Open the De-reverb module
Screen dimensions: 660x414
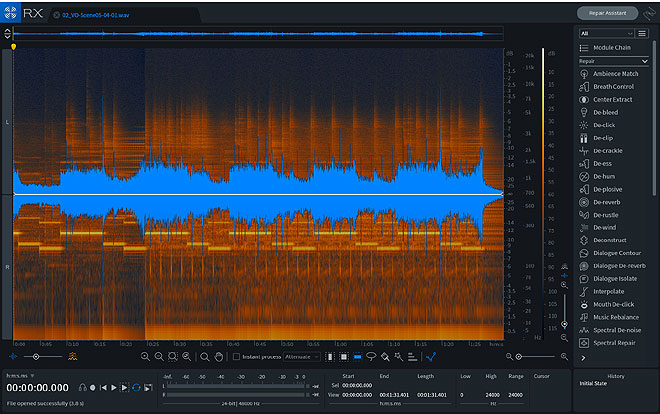(x=600, y=202)
